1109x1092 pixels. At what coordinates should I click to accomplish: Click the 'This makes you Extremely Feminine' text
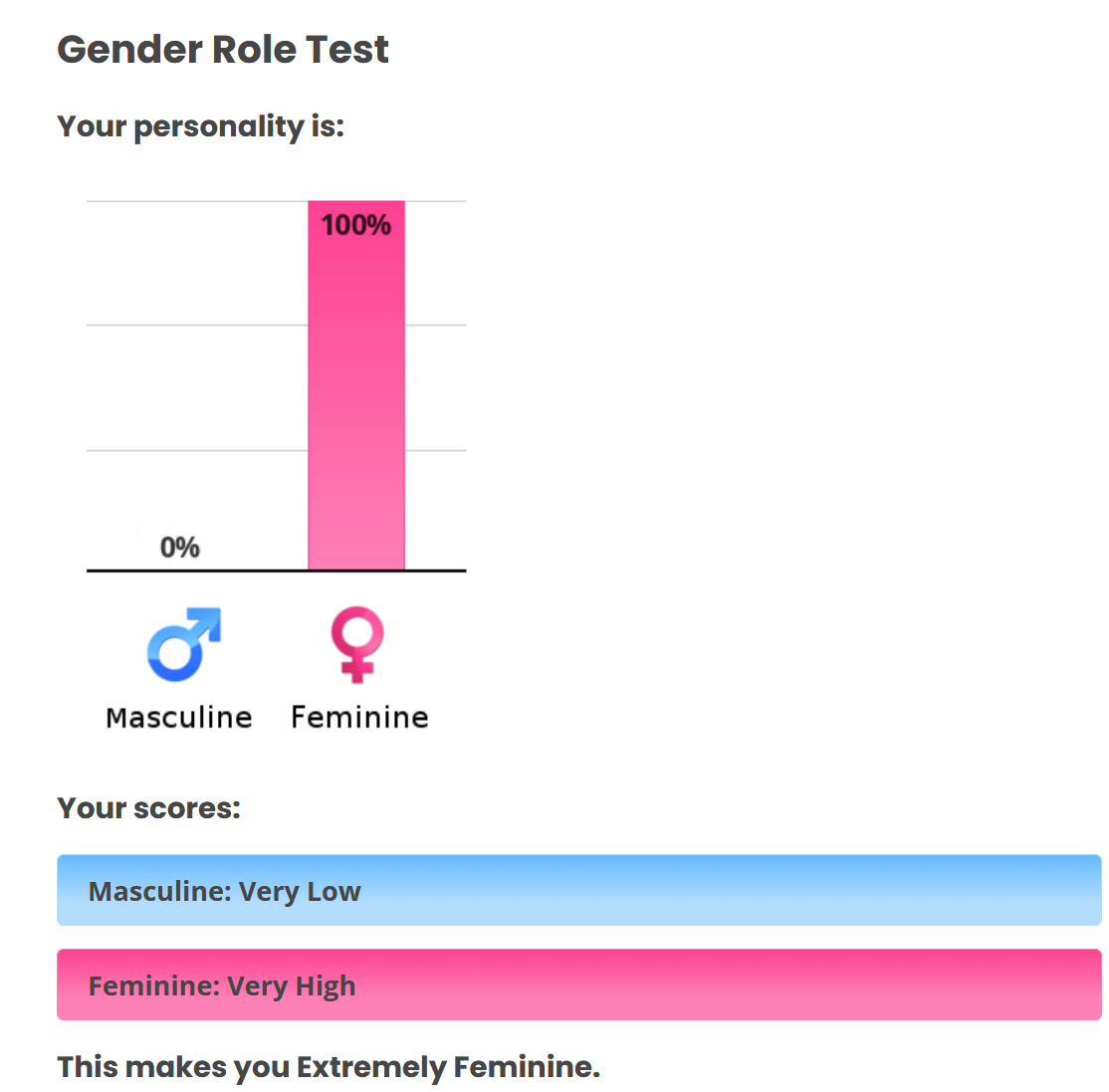(x=329, y=1067)
